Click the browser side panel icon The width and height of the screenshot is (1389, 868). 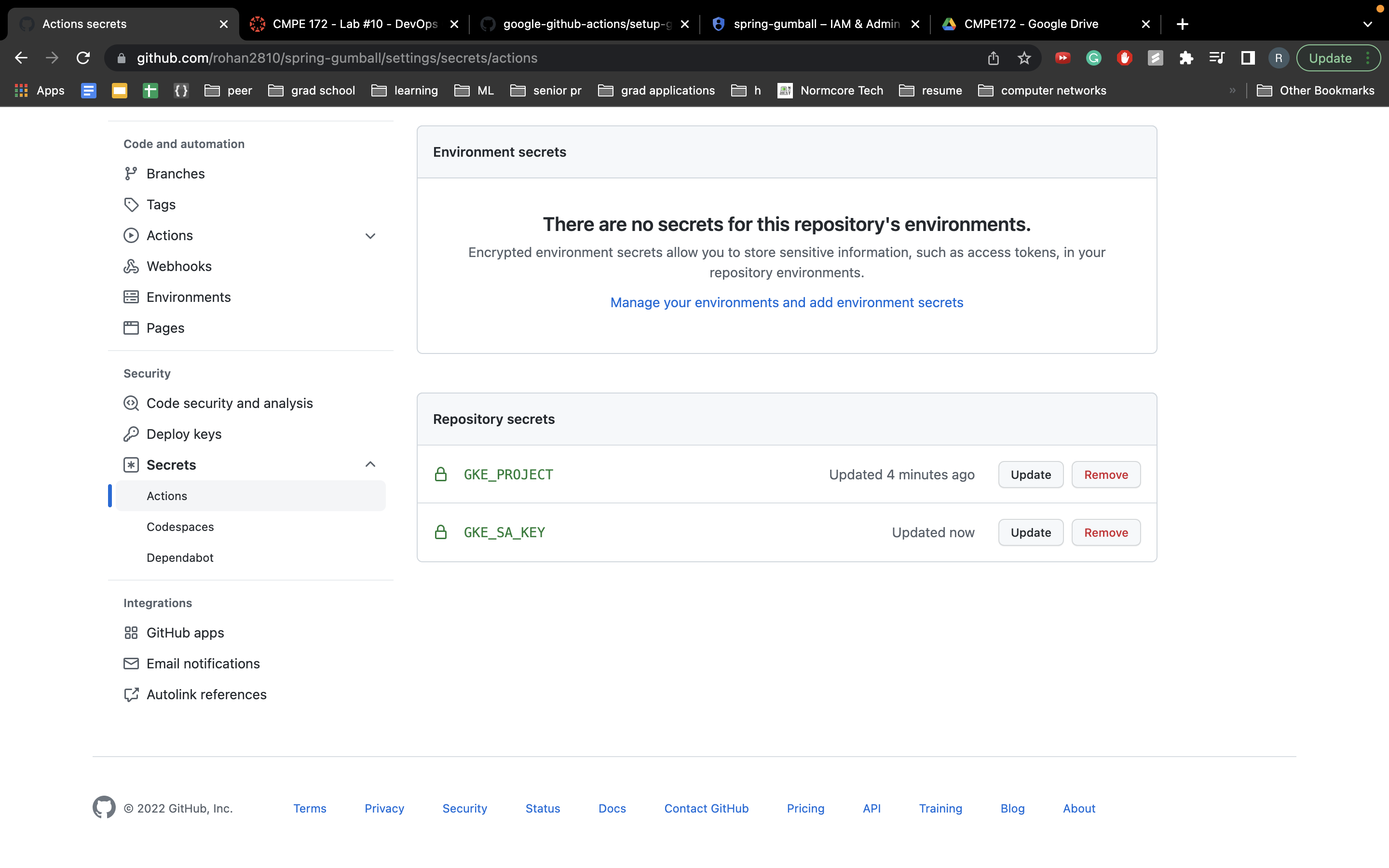[x=1247, y=58]
